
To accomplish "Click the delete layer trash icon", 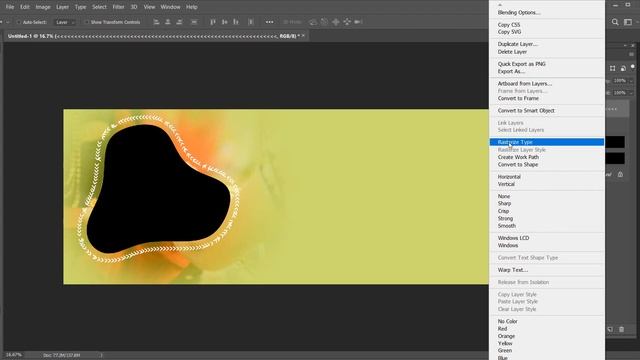I will [x=621, y=329].
